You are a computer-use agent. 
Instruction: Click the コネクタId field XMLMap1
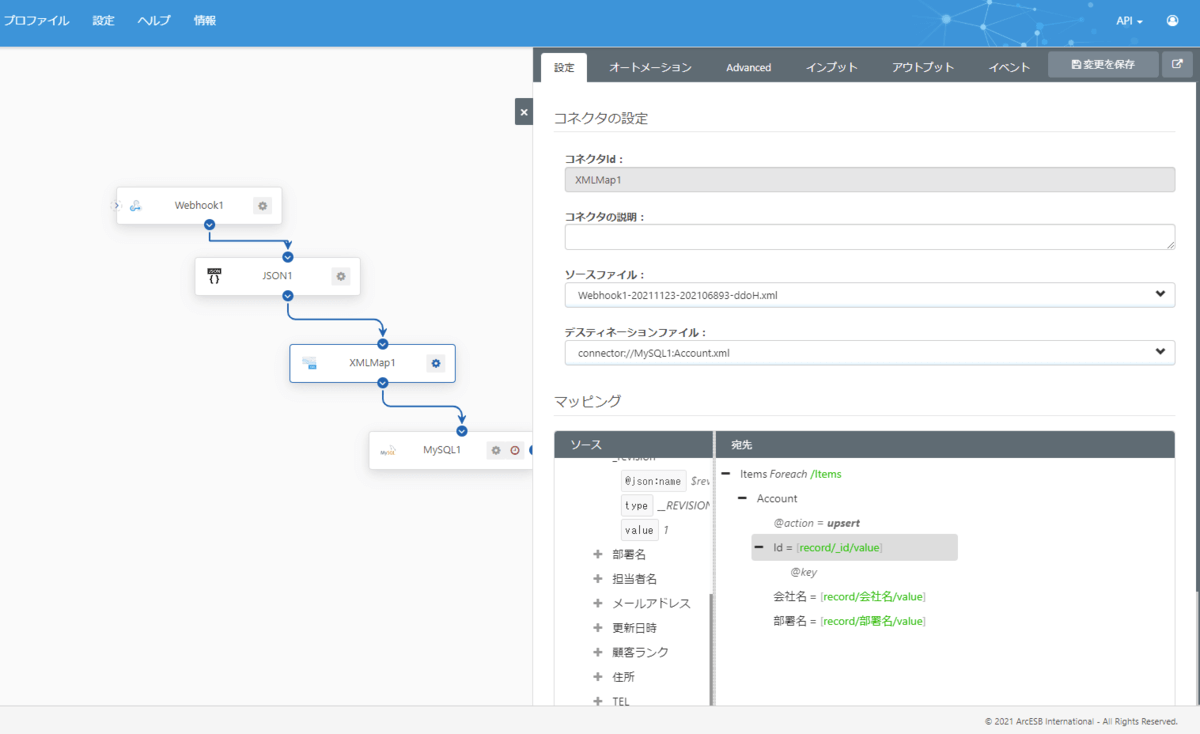(x=869, y=179)
